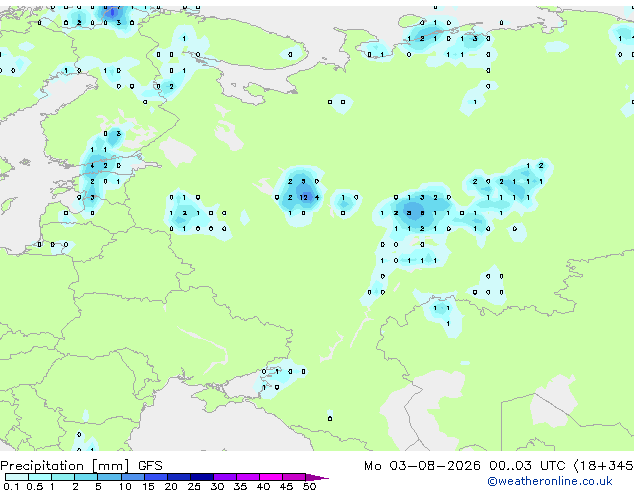Pick the 15–20 mm legend color swatch

coord(156,477)
